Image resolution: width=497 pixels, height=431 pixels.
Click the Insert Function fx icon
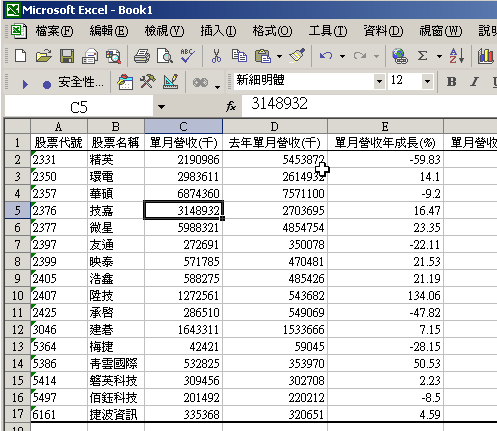pos(231,107)
